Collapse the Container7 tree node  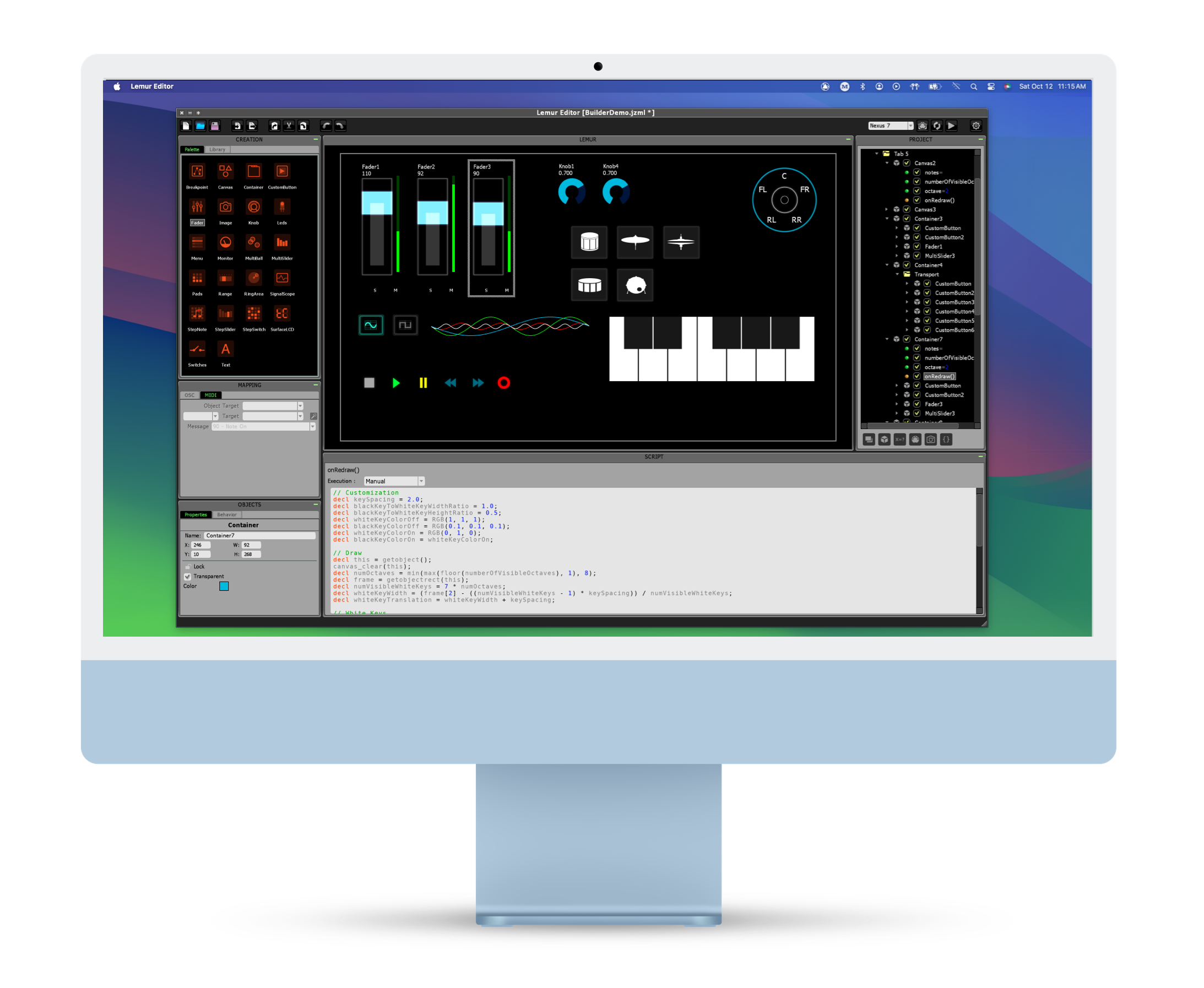(x=887, y=339)
